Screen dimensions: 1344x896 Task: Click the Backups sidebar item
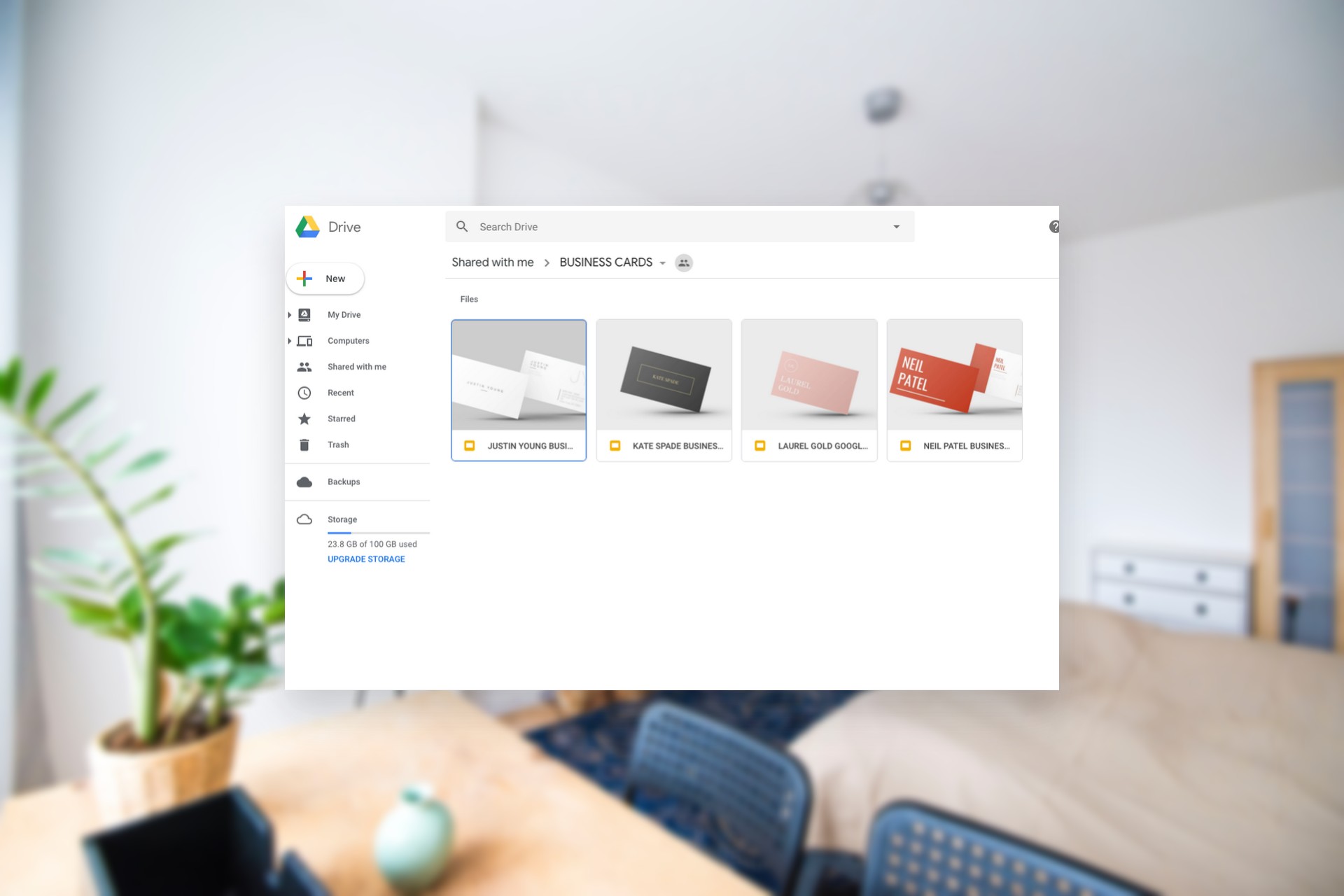(x=343, y=481)
